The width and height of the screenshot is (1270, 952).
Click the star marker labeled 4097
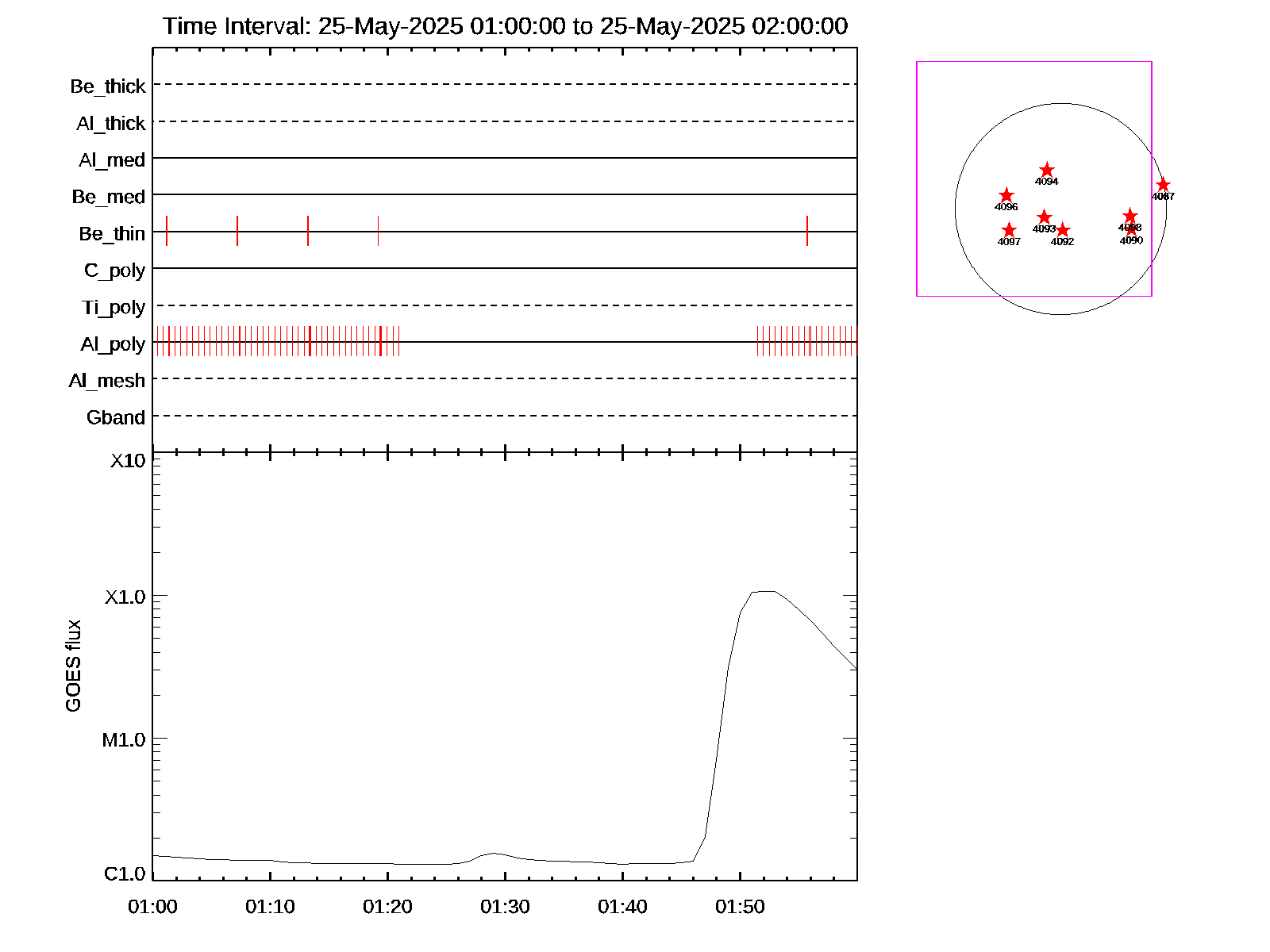pos(1009,231)
